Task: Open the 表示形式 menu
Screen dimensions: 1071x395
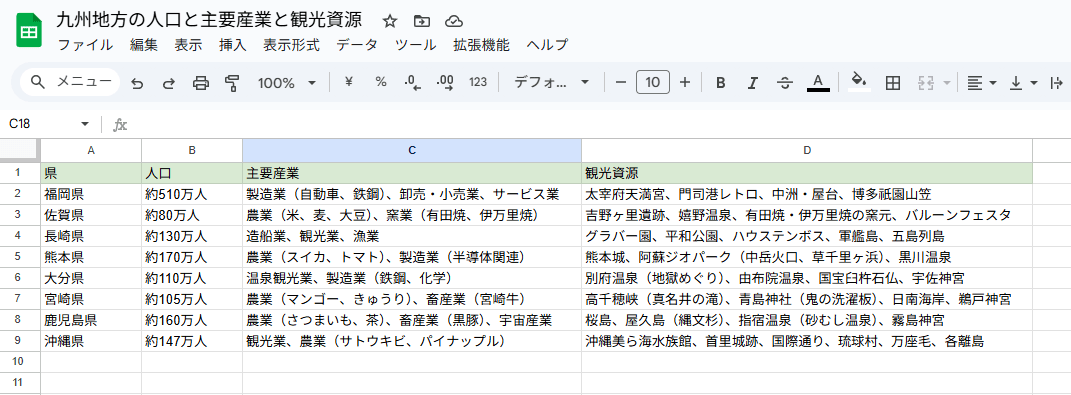Action: tap(292, 45)
